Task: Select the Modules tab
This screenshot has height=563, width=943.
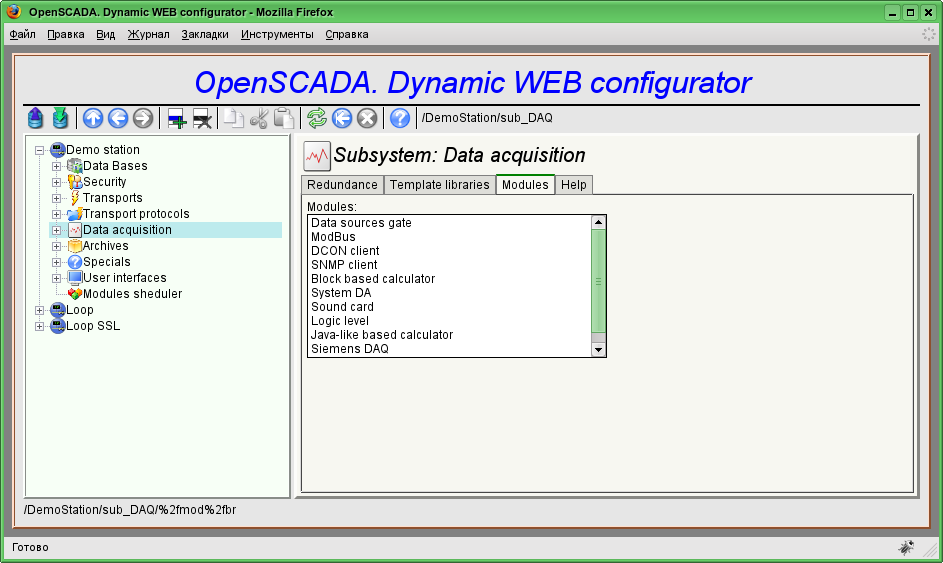Action: (x=525, y=185)
